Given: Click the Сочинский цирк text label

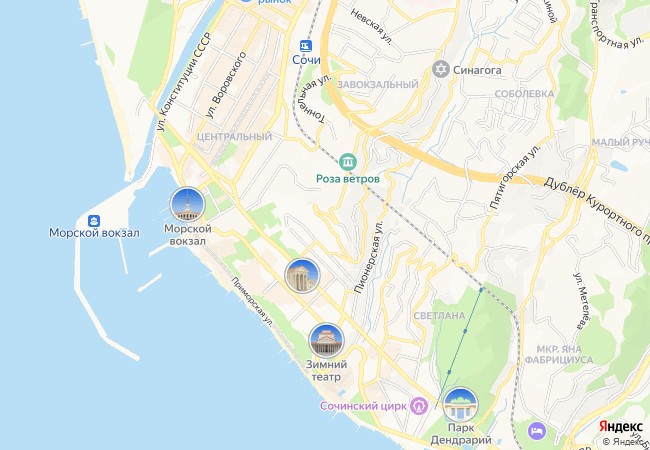Looking at the screenshot, I should click(x=363, y=406).
